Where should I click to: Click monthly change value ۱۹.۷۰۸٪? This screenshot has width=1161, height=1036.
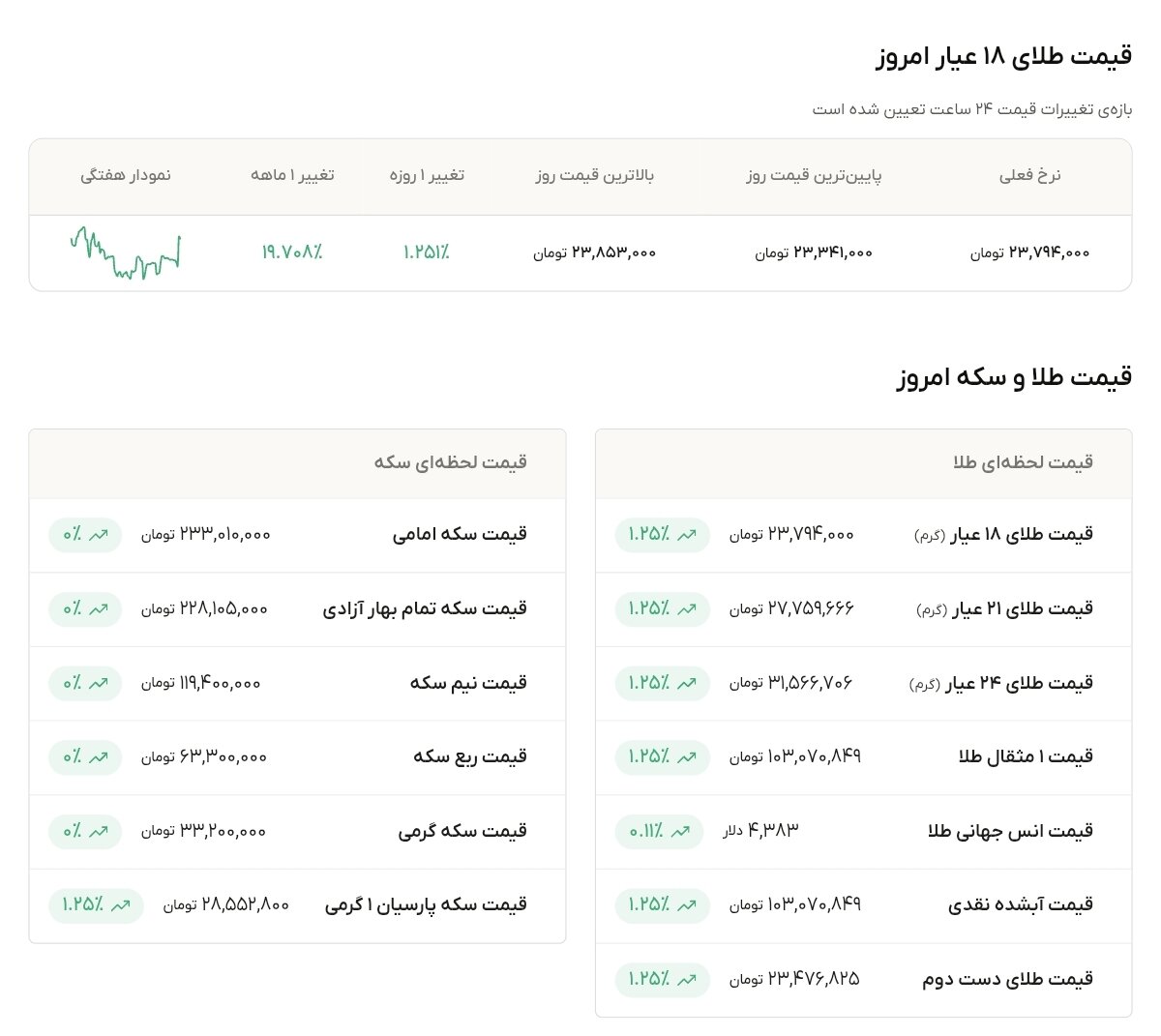tap(292, 252)
